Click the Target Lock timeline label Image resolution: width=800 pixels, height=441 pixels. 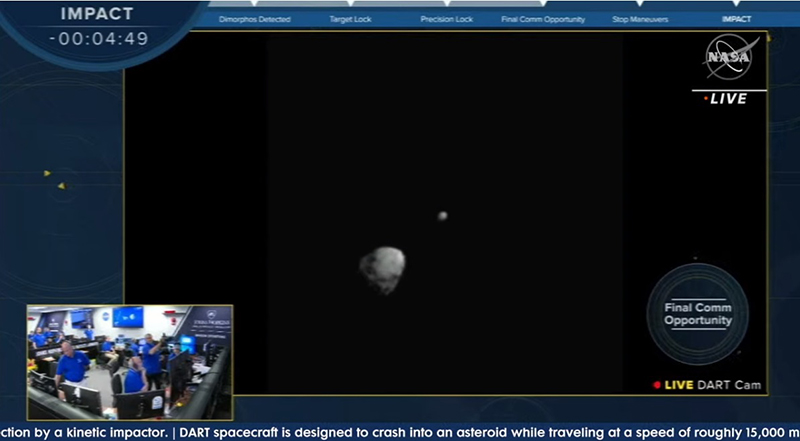(350, 19)
